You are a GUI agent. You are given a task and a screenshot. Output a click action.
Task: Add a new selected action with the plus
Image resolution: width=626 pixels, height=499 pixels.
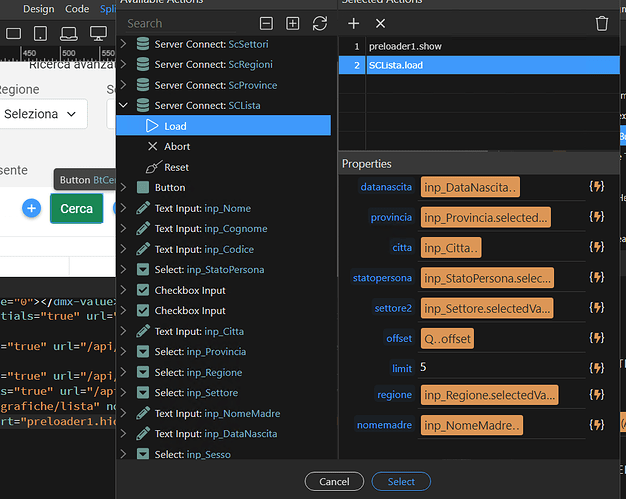click(x=353, y=24)
